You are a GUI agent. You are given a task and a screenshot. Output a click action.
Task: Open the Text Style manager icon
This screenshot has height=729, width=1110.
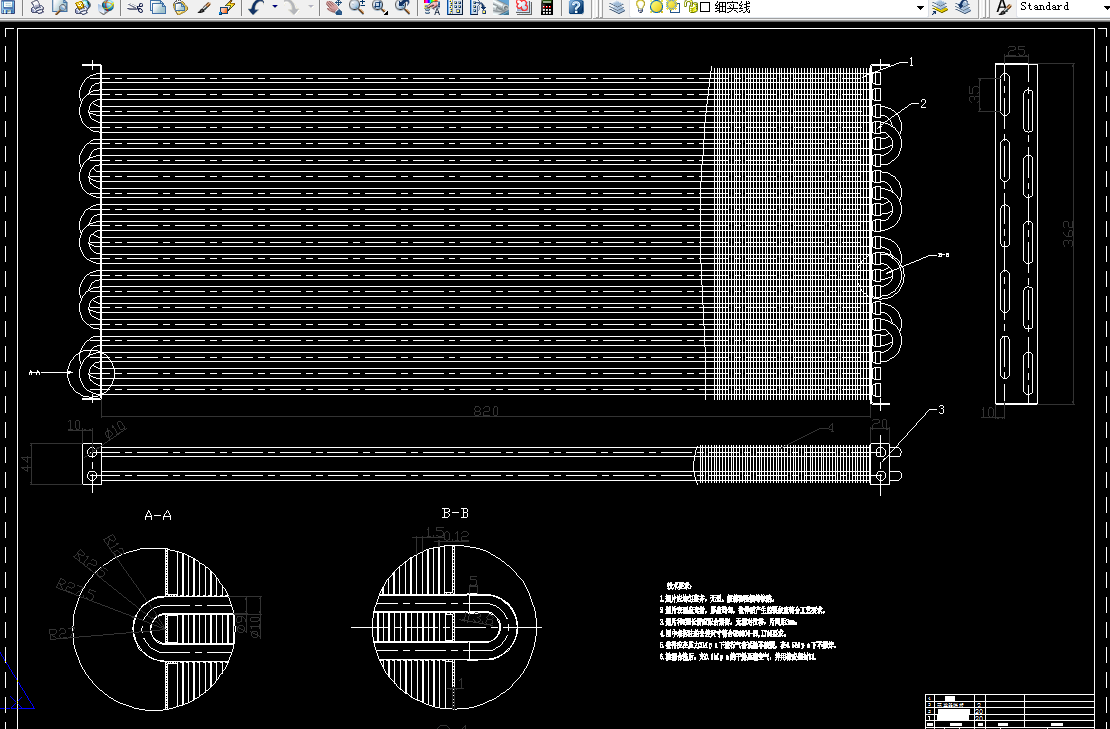[x=1003, y=7]
